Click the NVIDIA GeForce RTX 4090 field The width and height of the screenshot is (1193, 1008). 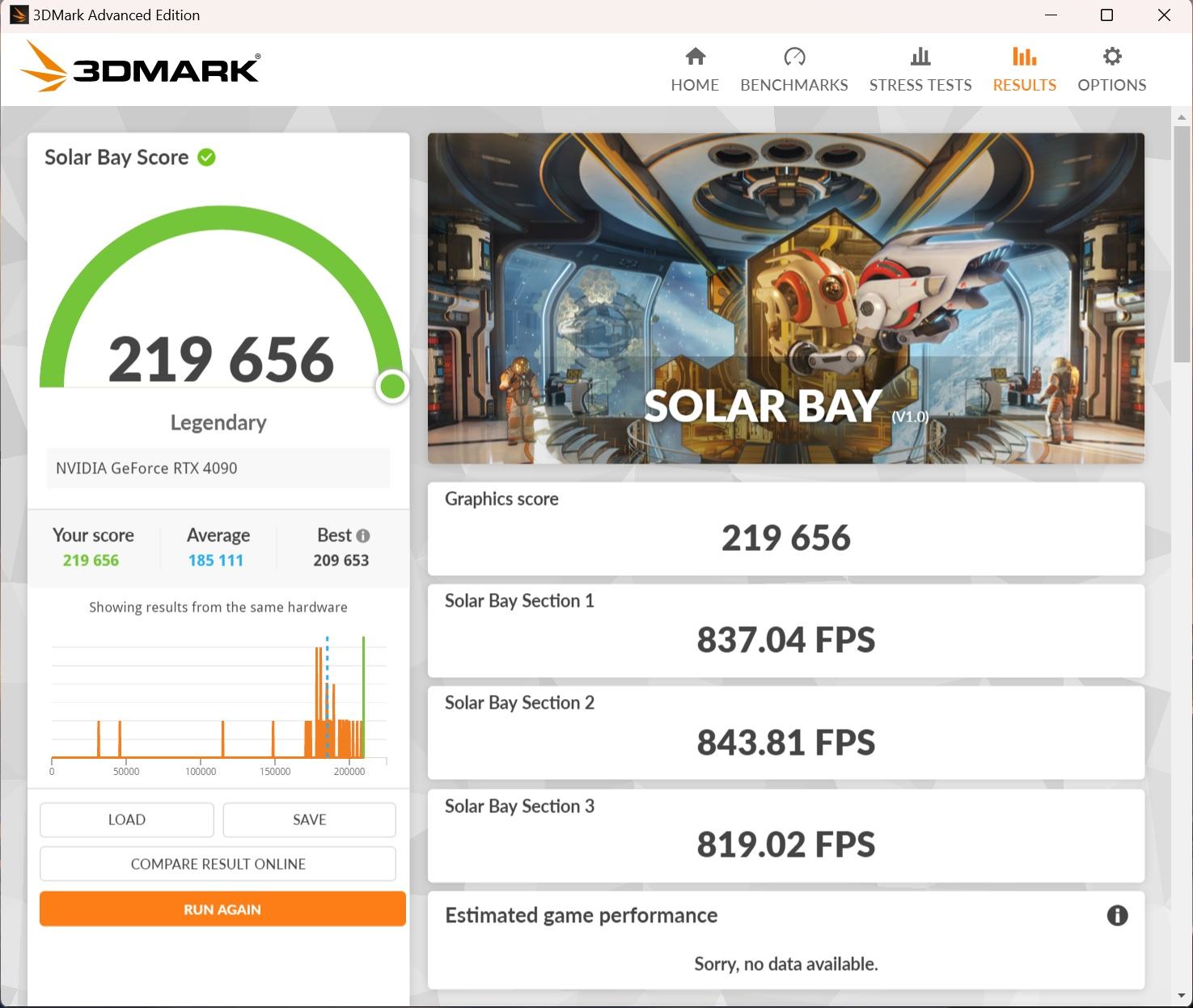click(x=218, y=468)
